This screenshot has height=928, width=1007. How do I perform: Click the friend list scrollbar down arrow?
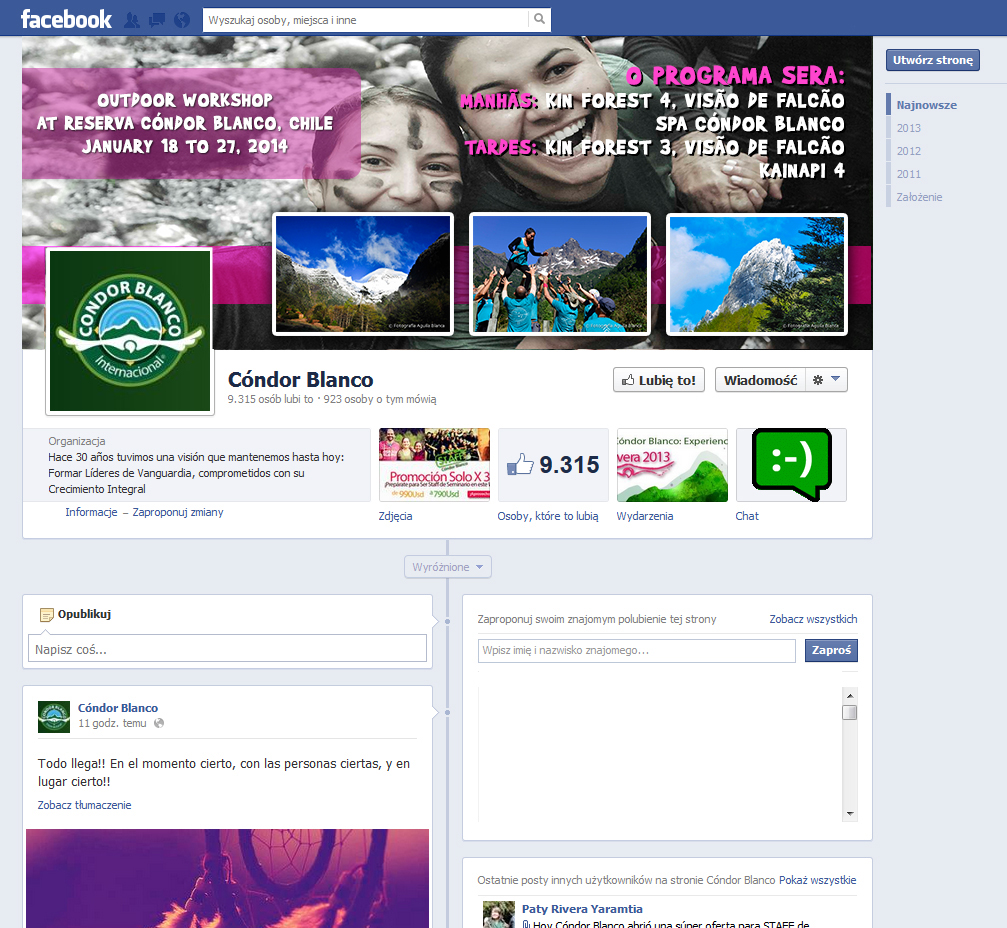850,814
